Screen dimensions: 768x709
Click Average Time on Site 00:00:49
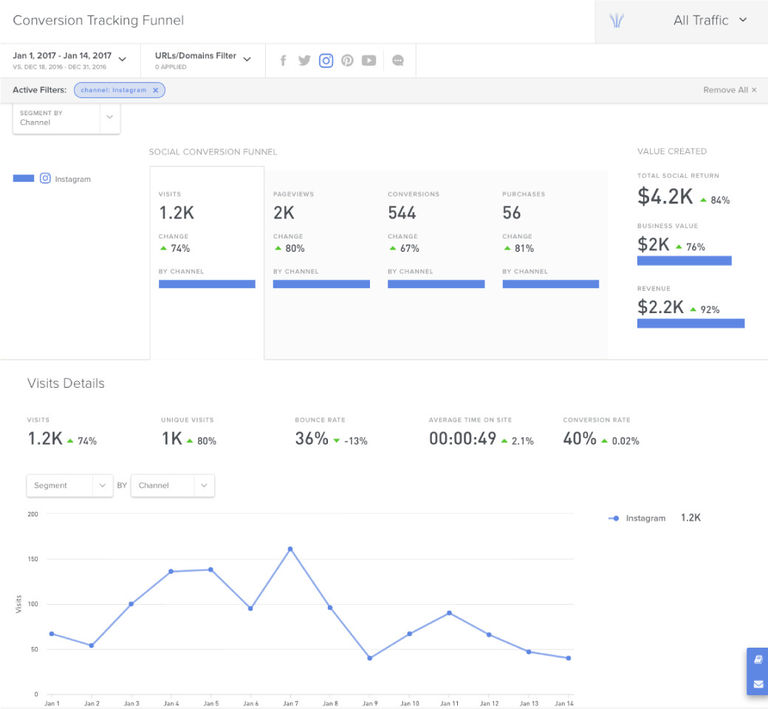(x=462, y=439)
